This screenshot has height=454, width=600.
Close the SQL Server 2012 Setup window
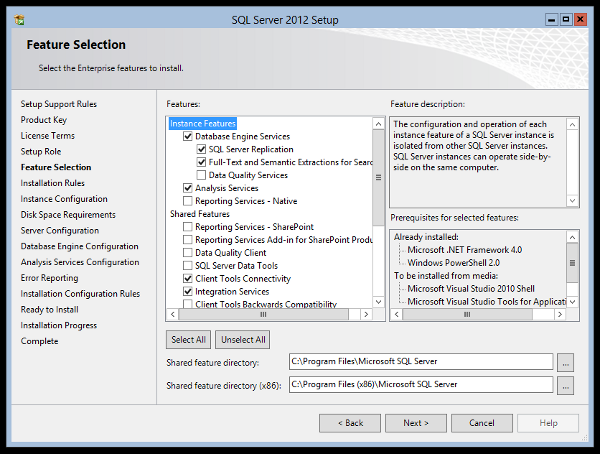click(580, 20)
